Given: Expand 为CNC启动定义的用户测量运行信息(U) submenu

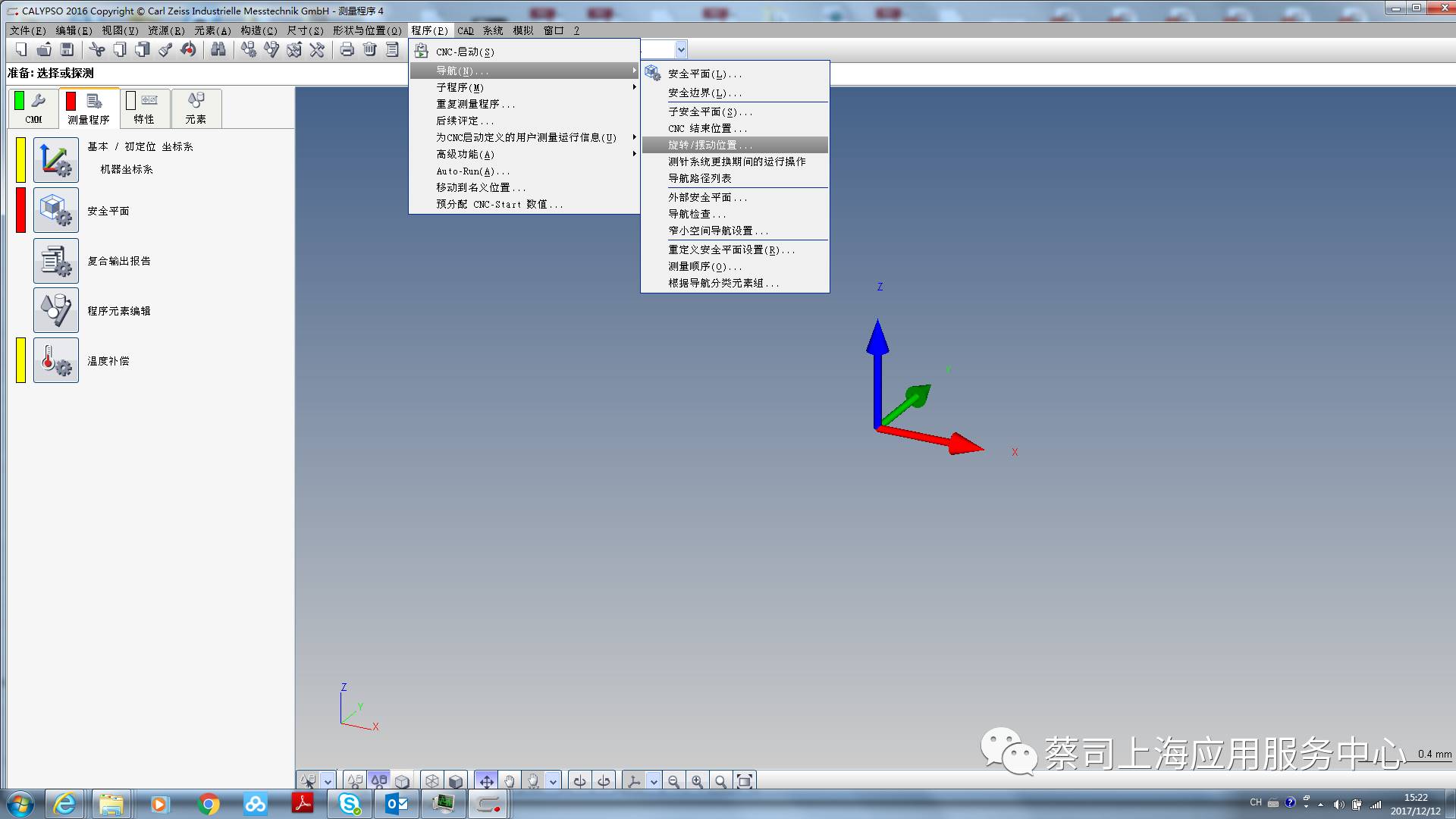Looking at the screenshot, I should point(524,137).
